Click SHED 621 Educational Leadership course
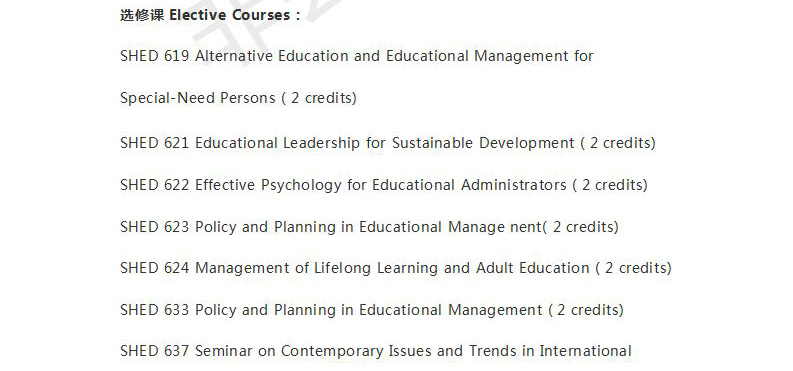 [388, 143]
